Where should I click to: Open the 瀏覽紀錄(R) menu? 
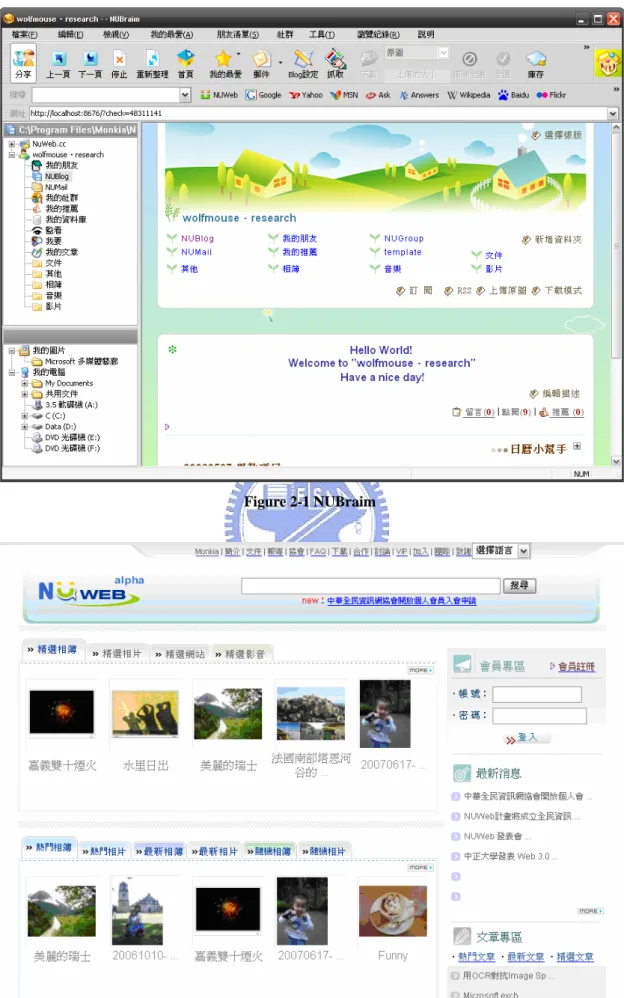378,34
